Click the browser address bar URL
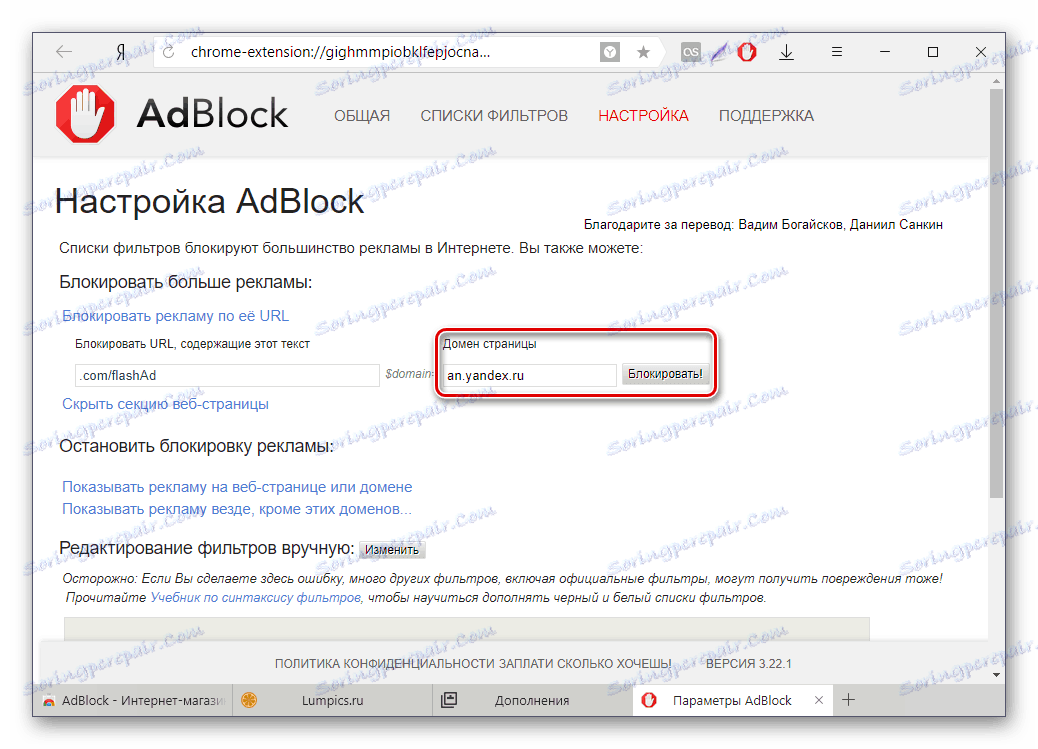This screenshot has width=1038, height=749. pos(340,52)
